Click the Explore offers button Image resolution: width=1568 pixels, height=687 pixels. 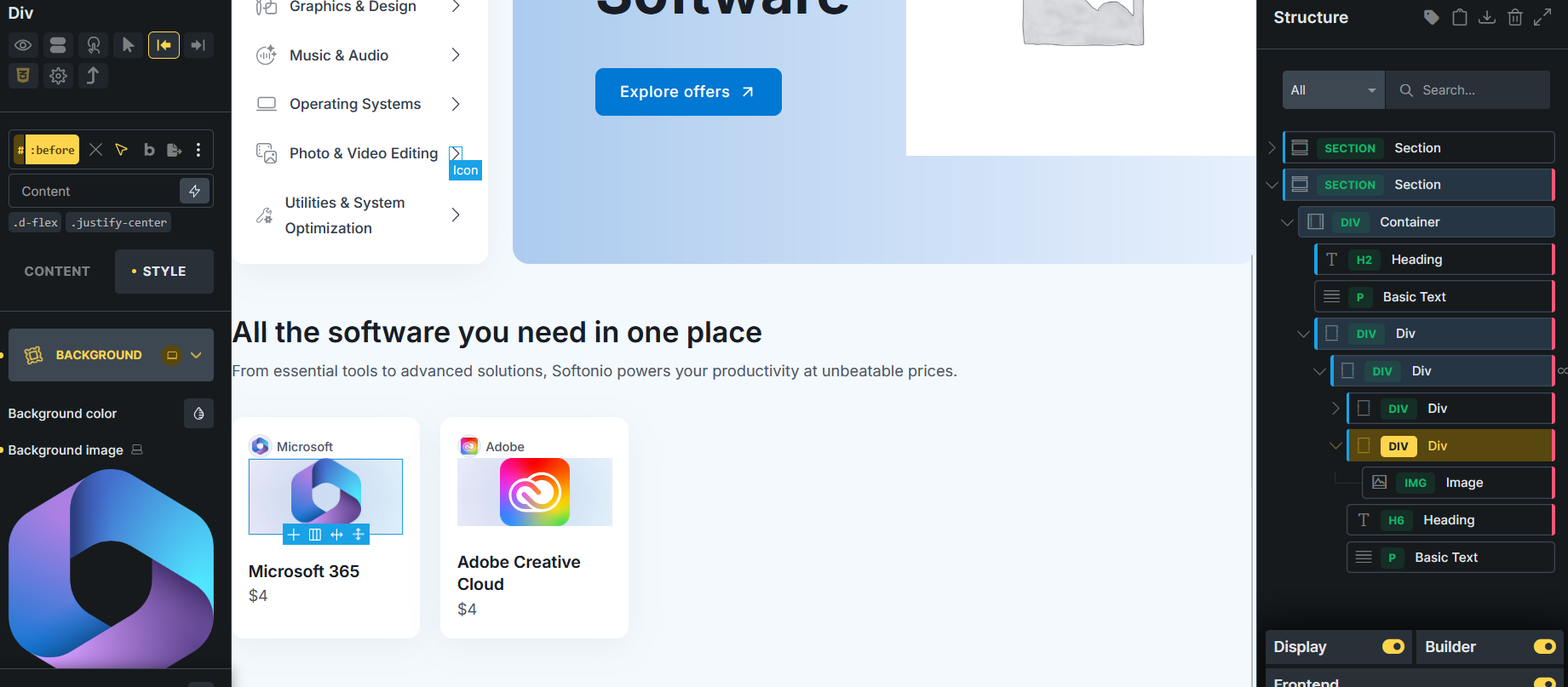coord(688,92)
